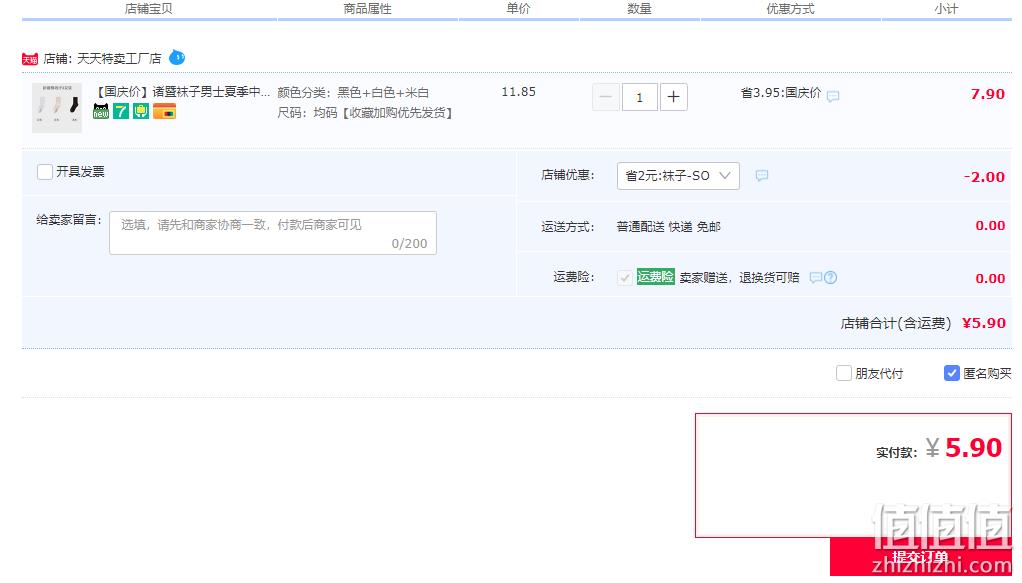Click the Tmall store logo icon

tap(30, 59)
